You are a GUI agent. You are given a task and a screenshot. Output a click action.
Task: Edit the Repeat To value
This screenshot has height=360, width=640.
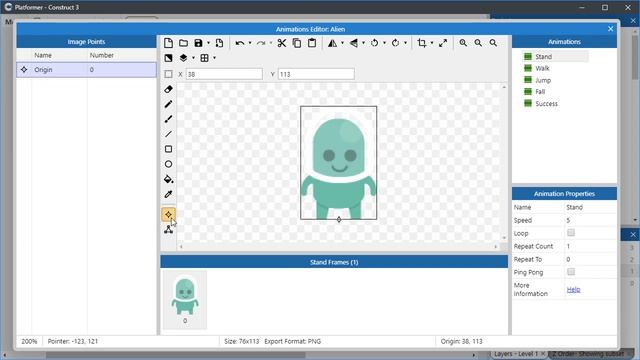(590, 259)
